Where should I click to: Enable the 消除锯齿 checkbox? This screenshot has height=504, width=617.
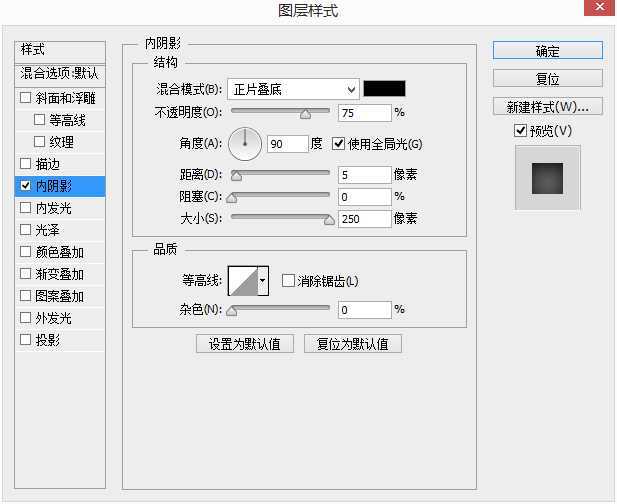point(288,281)
